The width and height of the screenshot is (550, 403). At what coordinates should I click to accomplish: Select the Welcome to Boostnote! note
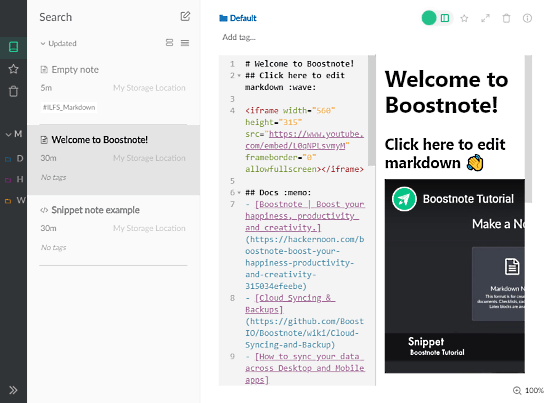113,160
